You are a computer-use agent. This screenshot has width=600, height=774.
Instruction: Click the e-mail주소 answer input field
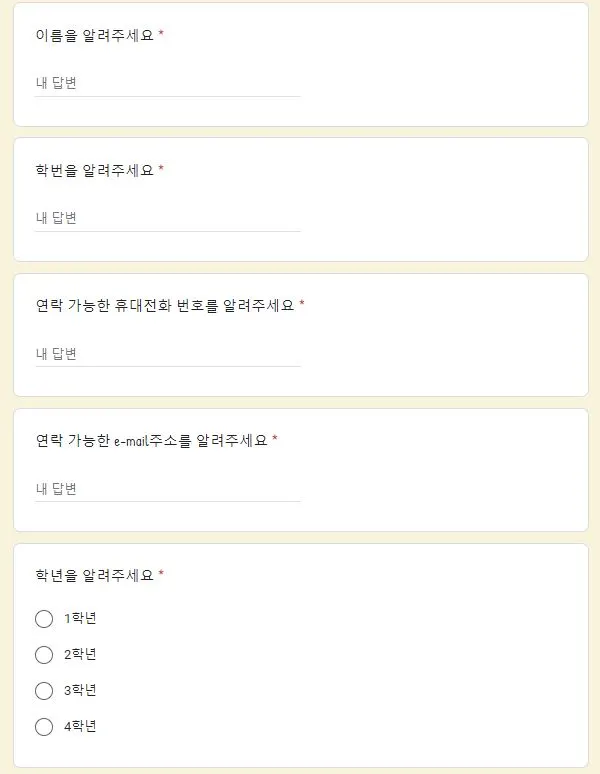[168, 489]
